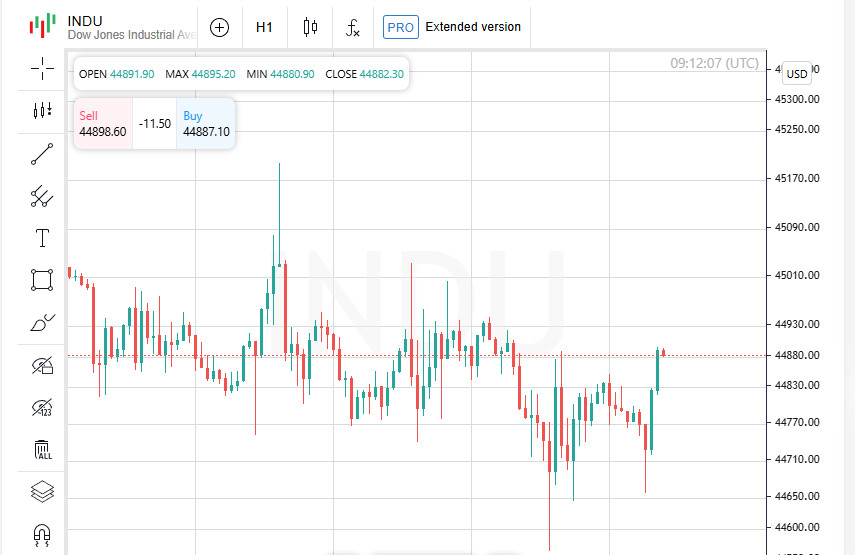The width and height of the screenshot is (855, 555).
Task: Select the Text annotation tool
Action: point(42,238)
